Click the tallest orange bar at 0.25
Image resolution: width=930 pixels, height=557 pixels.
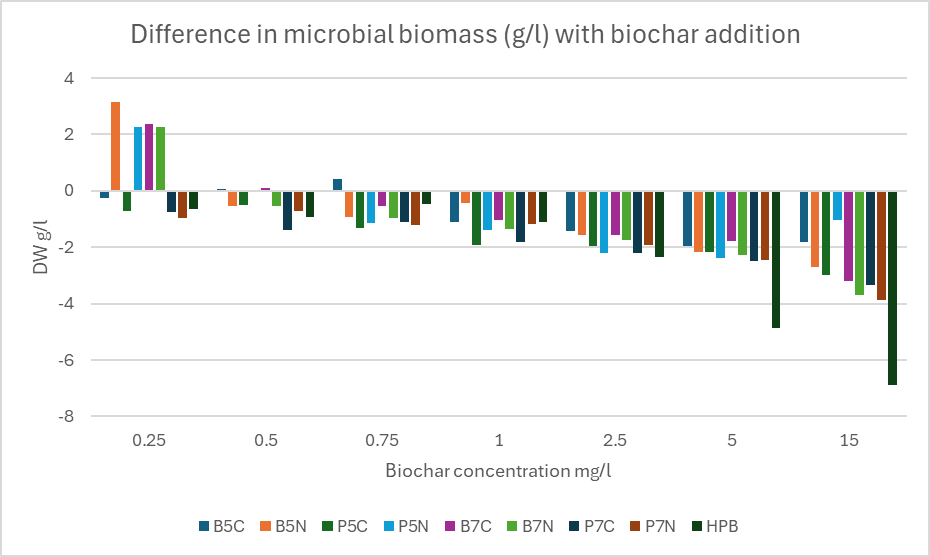coord(116,146)
